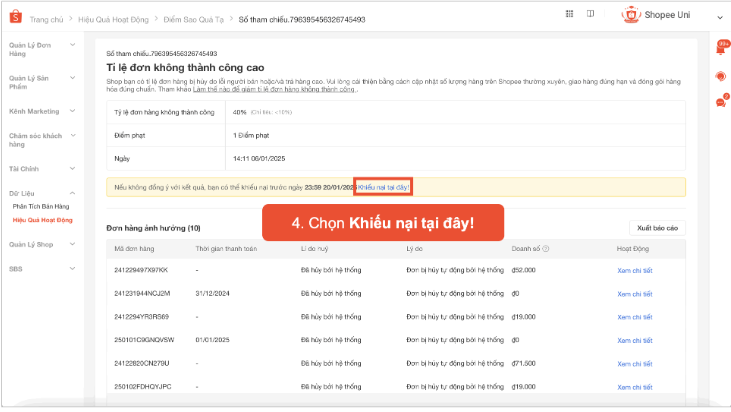Click the Khiếu nại tại đây! link
The width and height of the screenshot is (731, 412).
coord(383,187)
